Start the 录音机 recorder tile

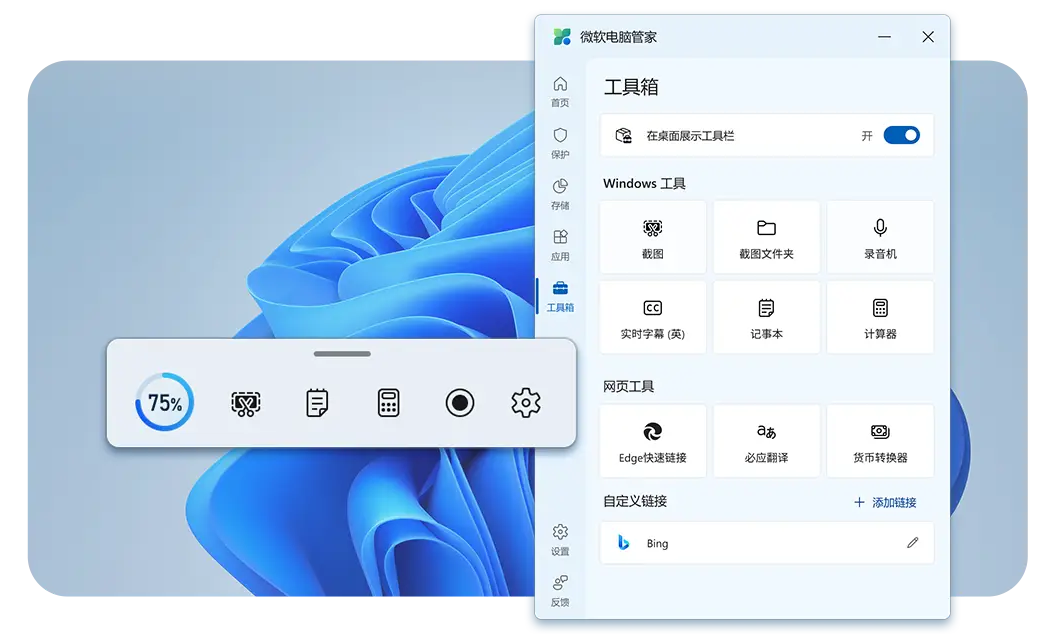tap(880, 237)
